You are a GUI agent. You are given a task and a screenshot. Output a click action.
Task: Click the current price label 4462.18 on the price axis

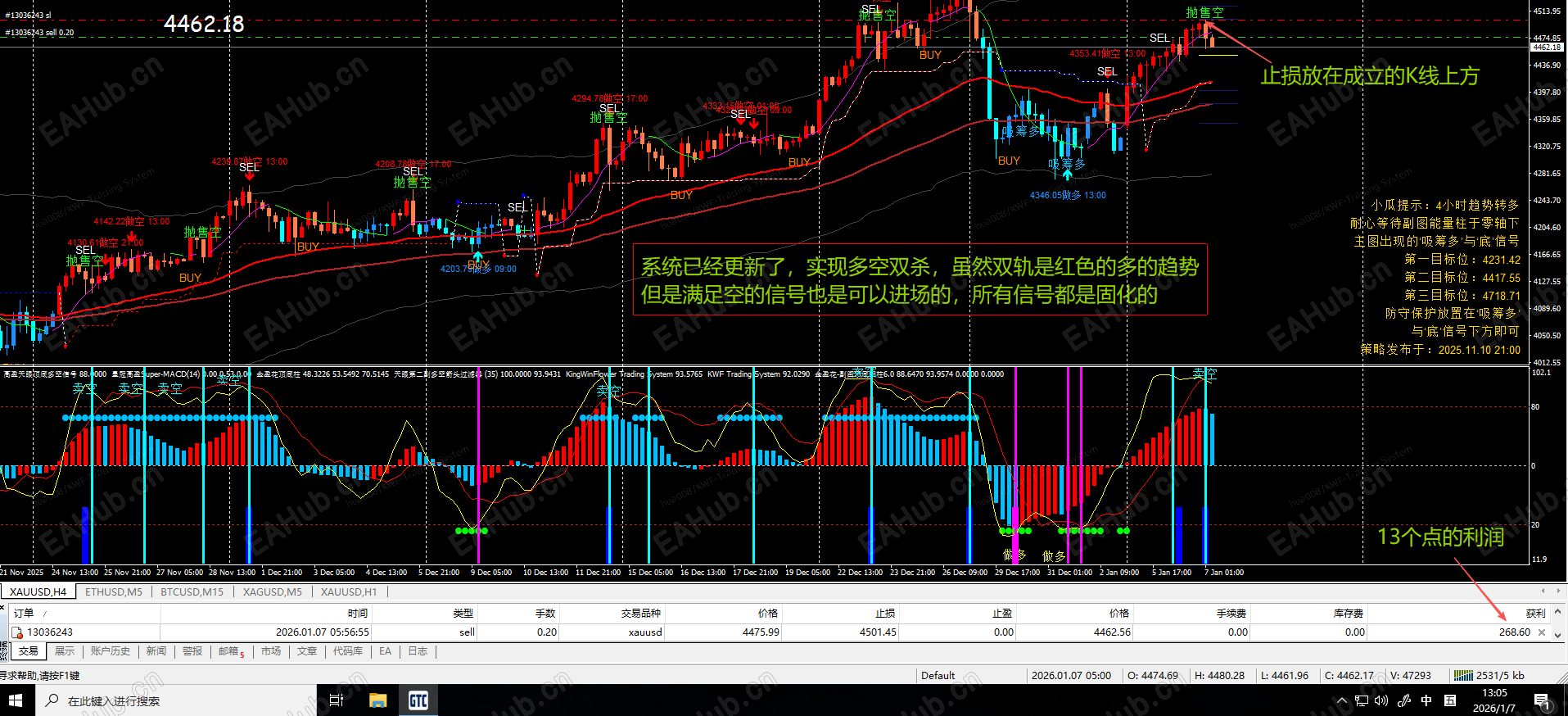1547,48
